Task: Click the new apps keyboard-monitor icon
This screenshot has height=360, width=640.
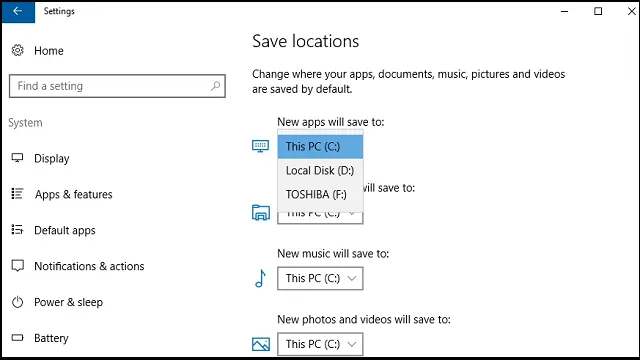Action: click(x=260, y=146)
